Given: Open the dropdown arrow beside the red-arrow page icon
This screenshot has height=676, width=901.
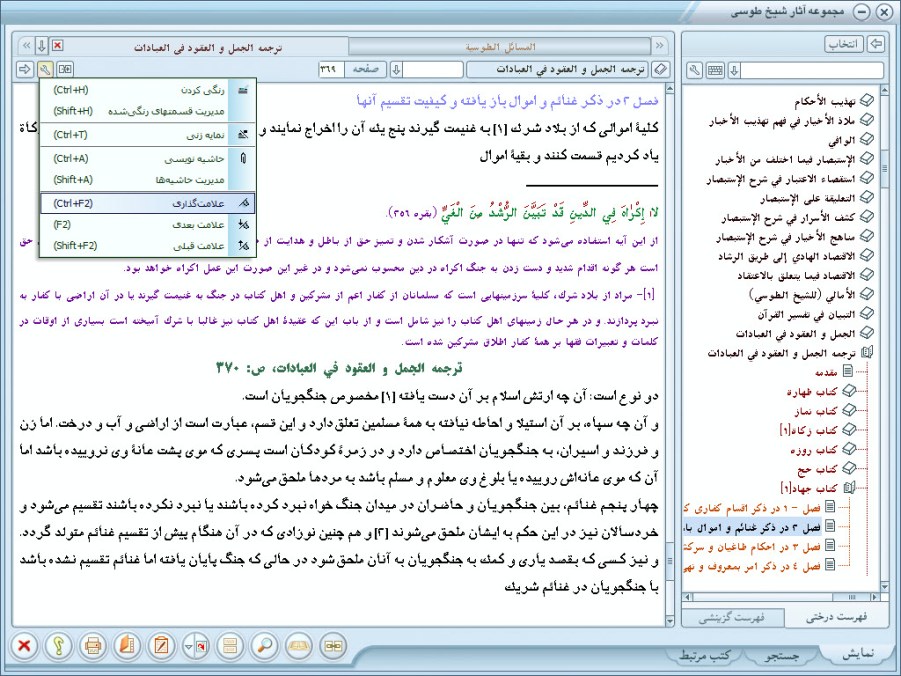Looking at the screenshot, I should coord(188,646).
